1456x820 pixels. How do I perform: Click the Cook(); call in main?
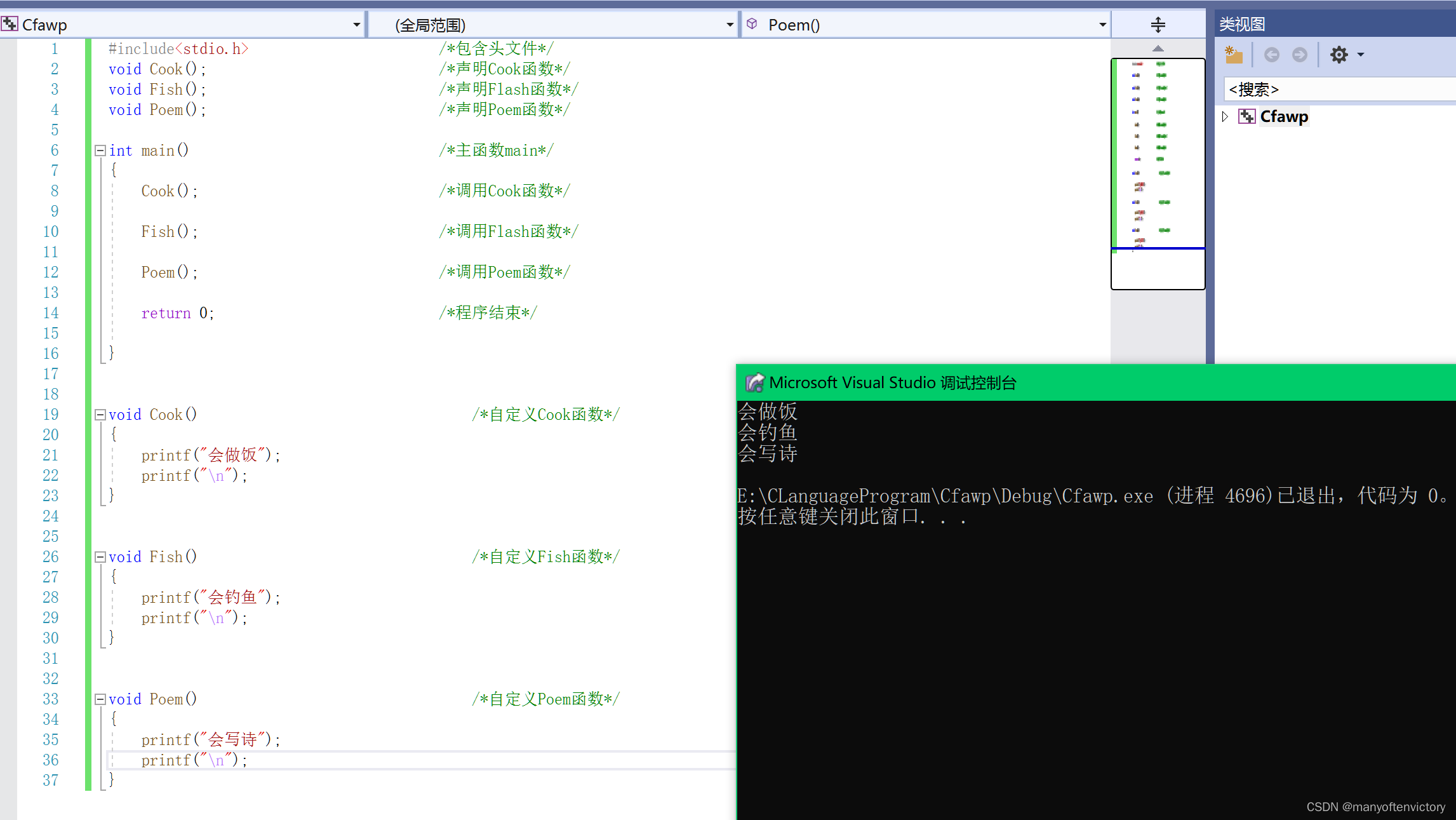[170, 191]
